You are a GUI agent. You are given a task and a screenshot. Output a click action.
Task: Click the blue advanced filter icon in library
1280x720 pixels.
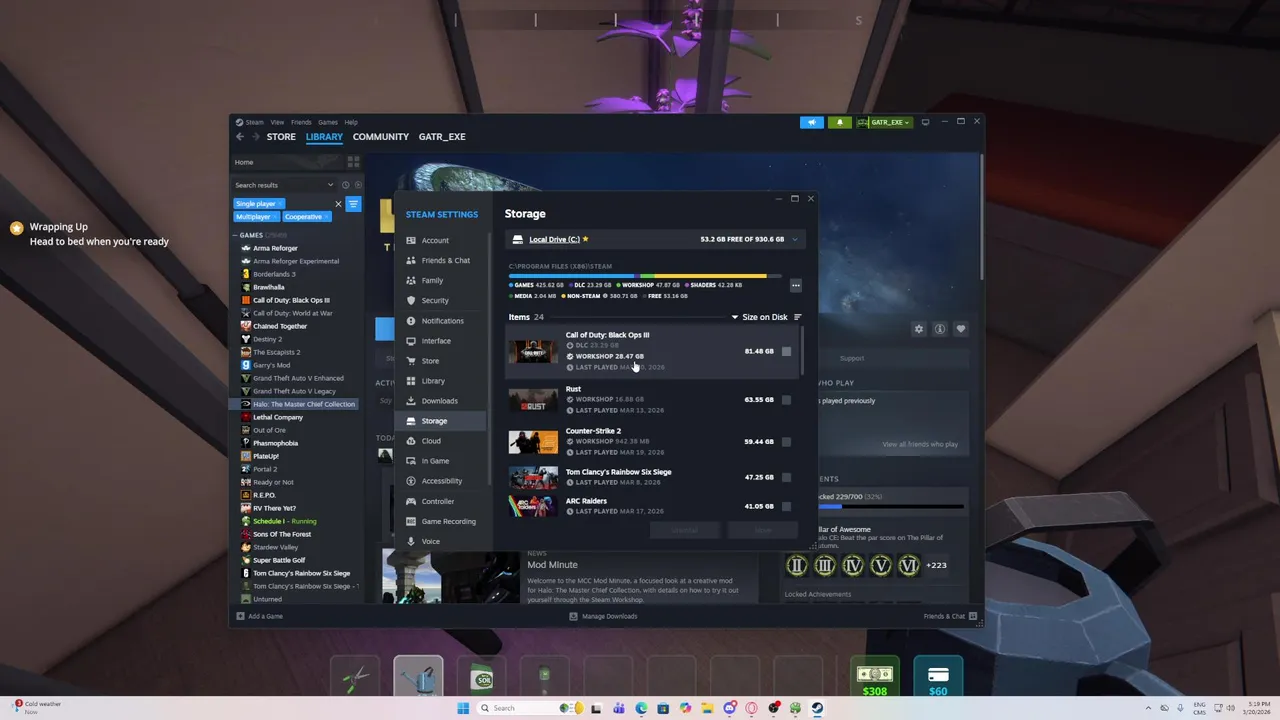(x=353, y=204)
